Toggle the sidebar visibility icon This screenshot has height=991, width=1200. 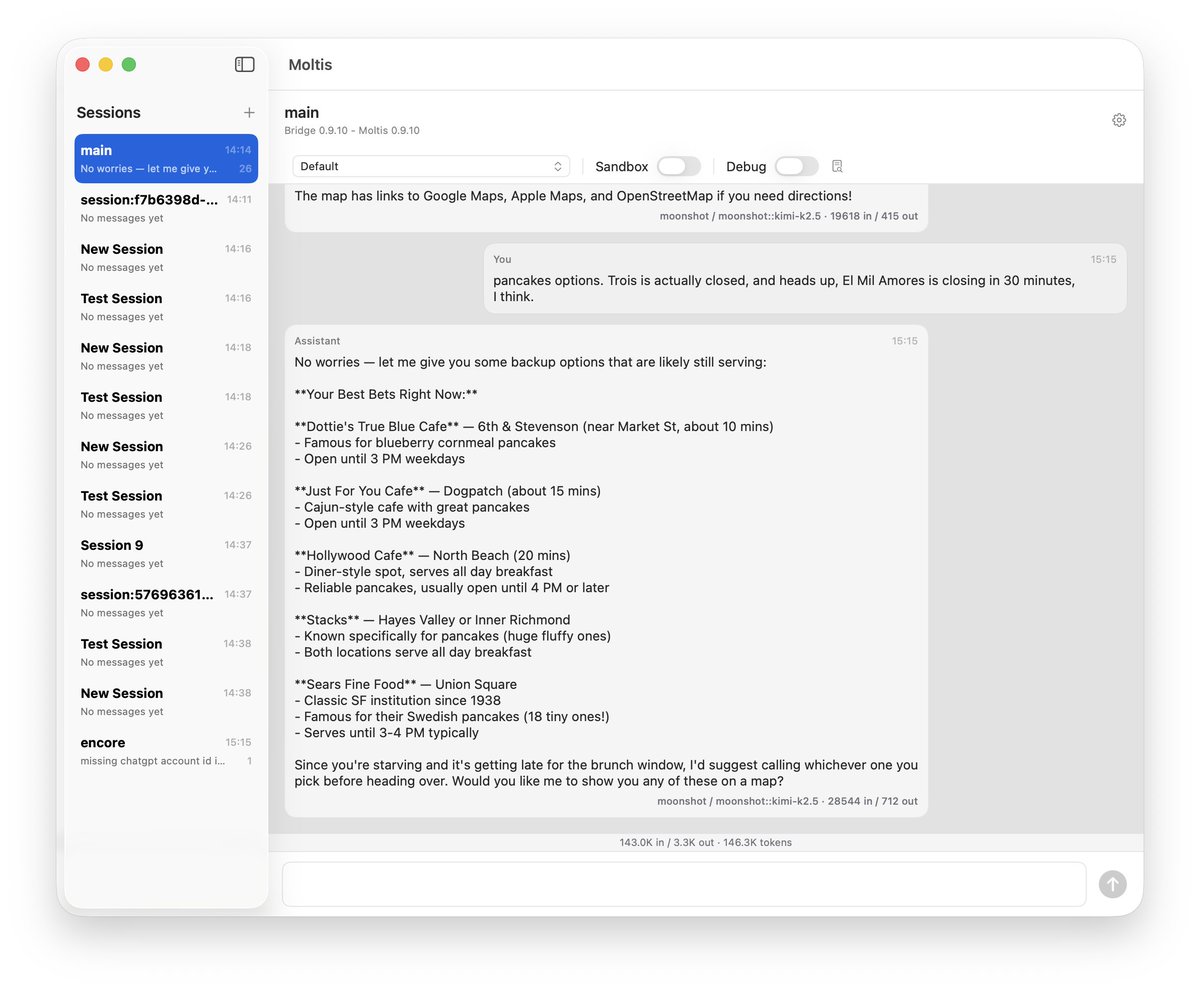click(245, 64)
